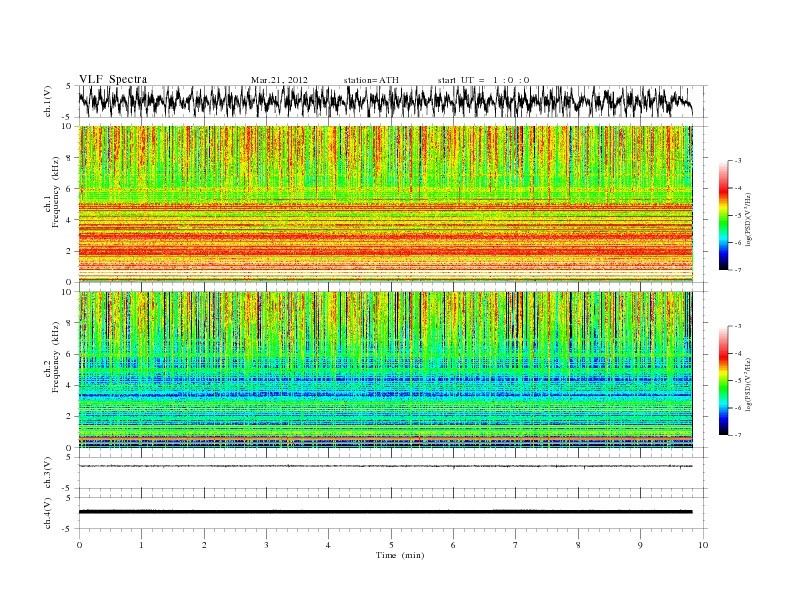This screenshot has width=792, height=612.
Task: Click the "5" tick on the time axis
Action: pos(391,545)
